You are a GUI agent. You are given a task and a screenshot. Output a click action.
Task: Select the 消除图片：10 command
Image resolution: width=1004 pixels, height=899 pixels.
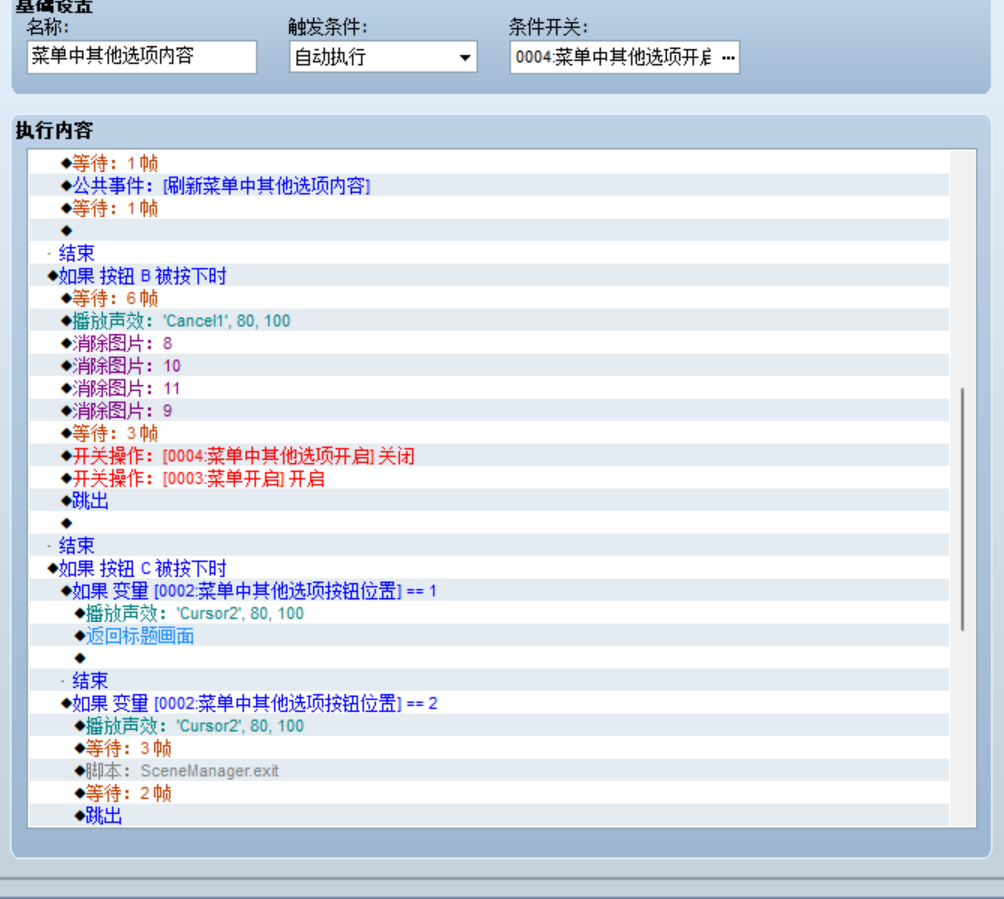[x=489, y=366]
